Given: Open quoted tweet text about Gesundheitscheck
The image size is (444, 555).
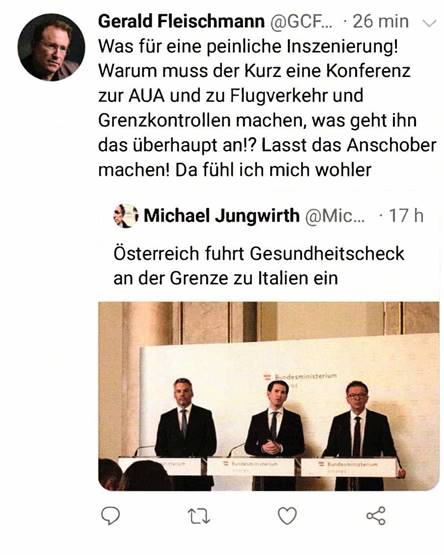Looking at the screenshot, I should (x=259, y=266).
